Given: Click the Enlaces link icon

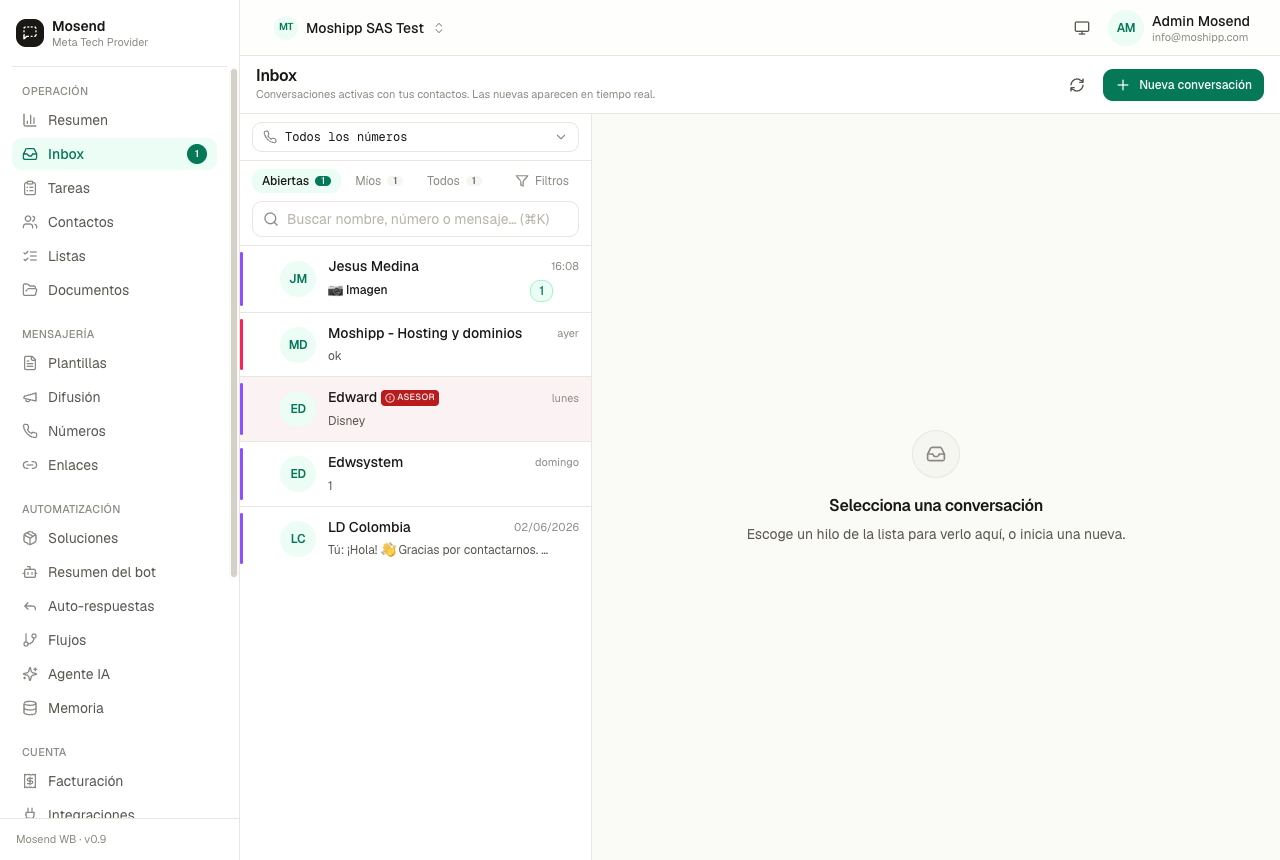Looking at the screenshot, I should (30, 465).
